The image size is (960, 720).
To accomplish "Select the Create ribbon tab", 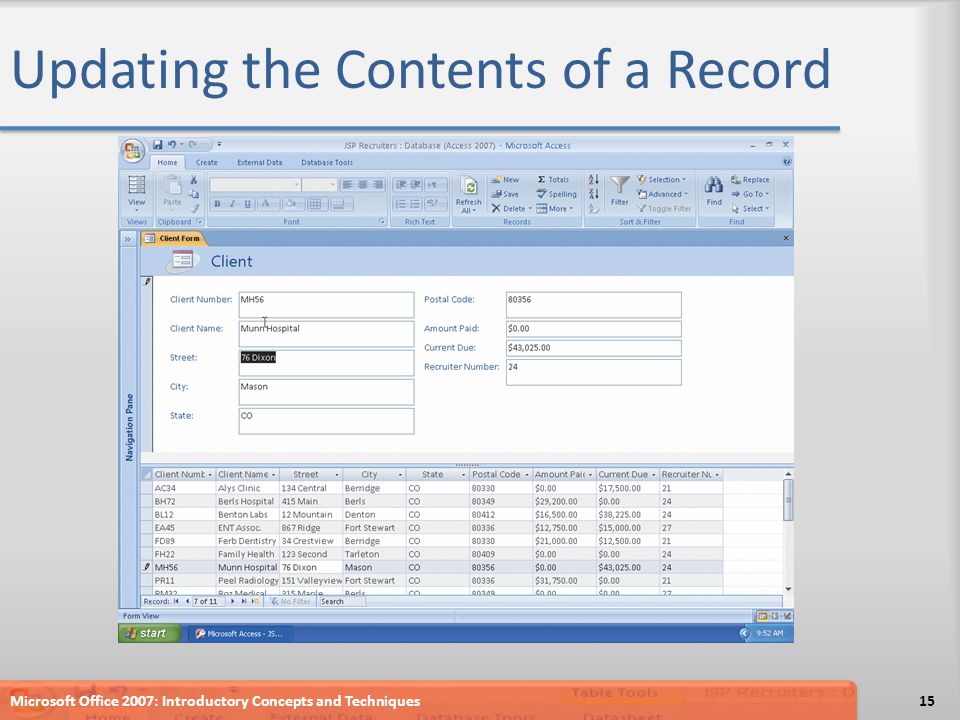I will pyautogui.click(x=206, y=162).
